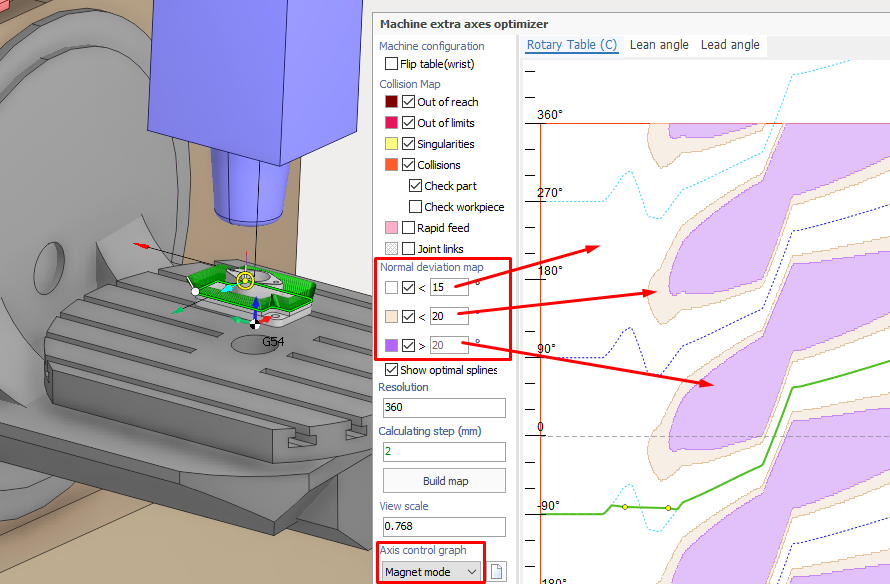
Task: Enable the Flip table(wrist) checkbox
Action: click(x=391, y=64)
